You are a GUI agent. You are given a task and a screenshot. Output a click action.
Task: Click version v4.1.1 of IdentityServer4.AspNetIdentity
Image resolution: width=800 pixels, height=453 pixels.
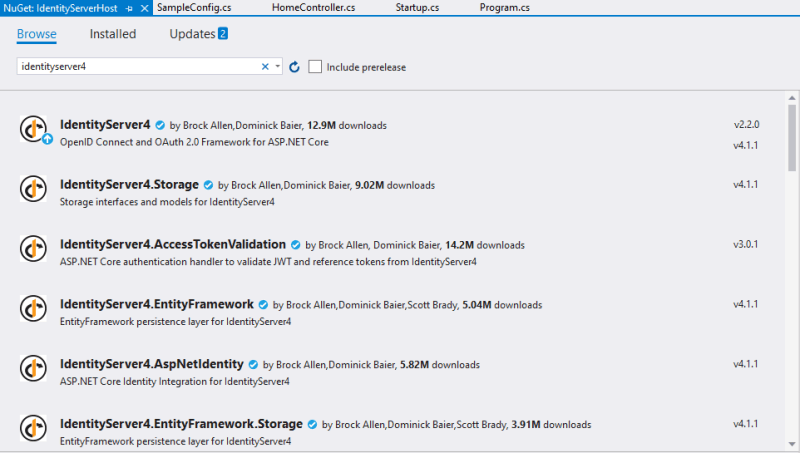[x=746, y=364]
